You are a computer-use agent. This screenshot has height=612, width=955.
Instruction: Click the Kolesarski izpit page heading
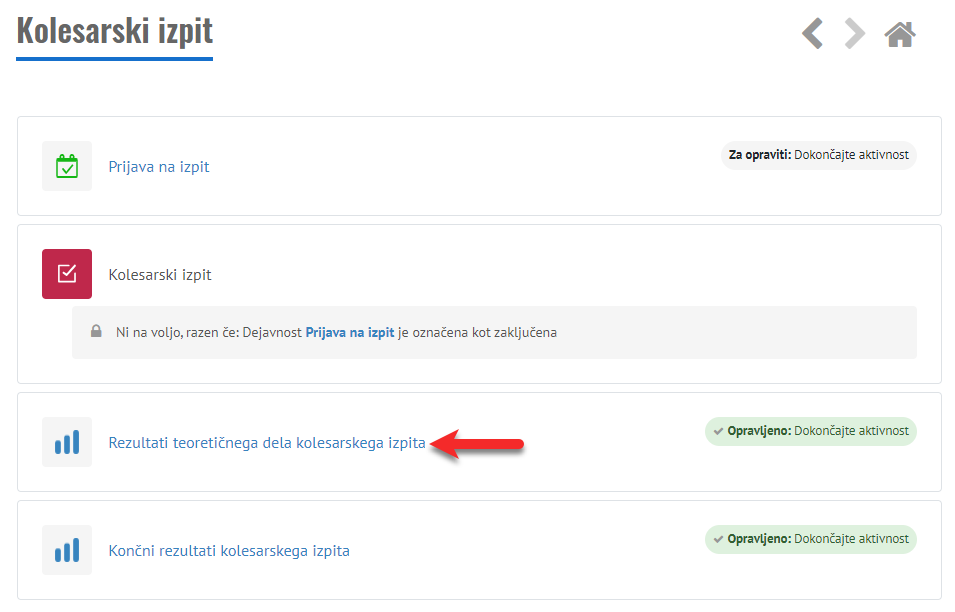(x=115, y=30)
